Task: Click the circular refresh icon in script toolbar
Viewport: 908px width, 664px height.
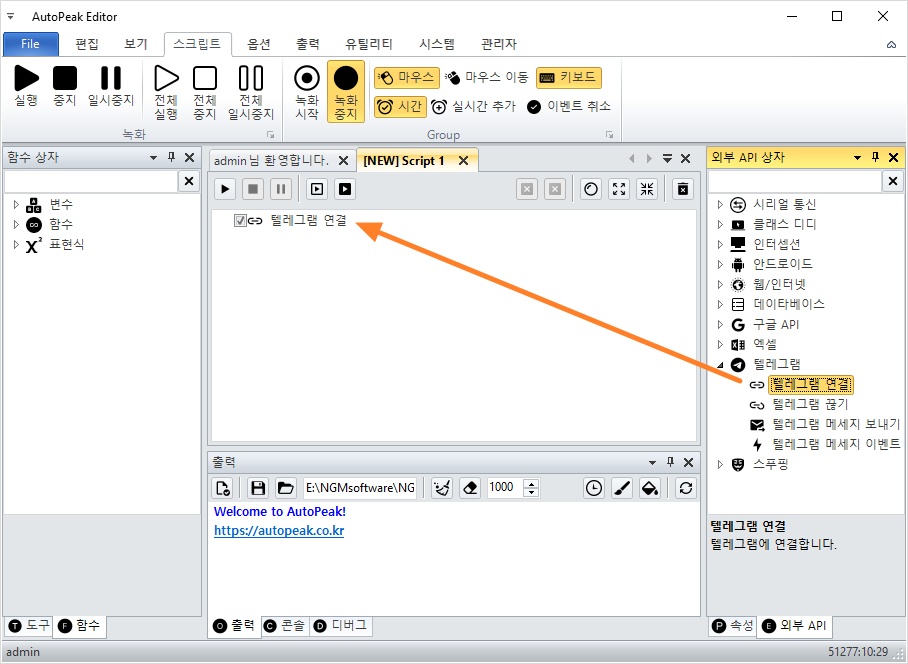Action: 591,189
